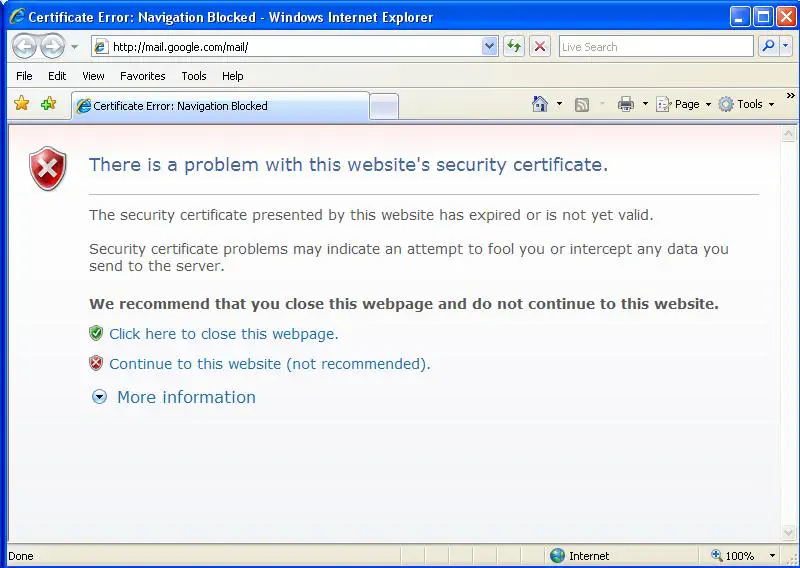Open the zoom level dropdown arrow
Screen dimensions: 800x568
tap(772, 556)
